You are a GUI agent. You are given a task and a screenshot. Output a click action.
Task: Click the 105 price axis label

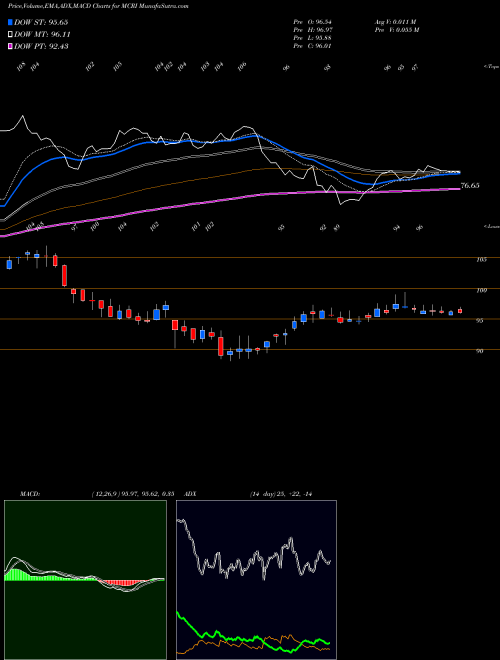pos(481,260)
